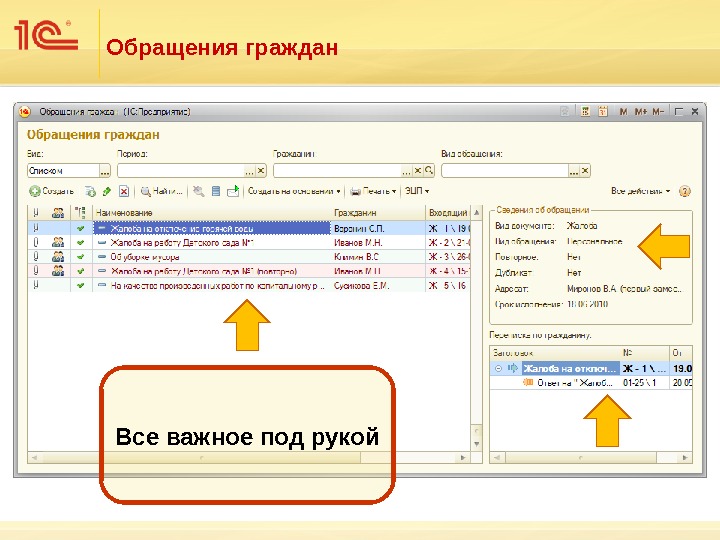This screenshot has height=540, width=720.
Task: Click the favorites star icon in title bar
Action: (x=565, y=112)
